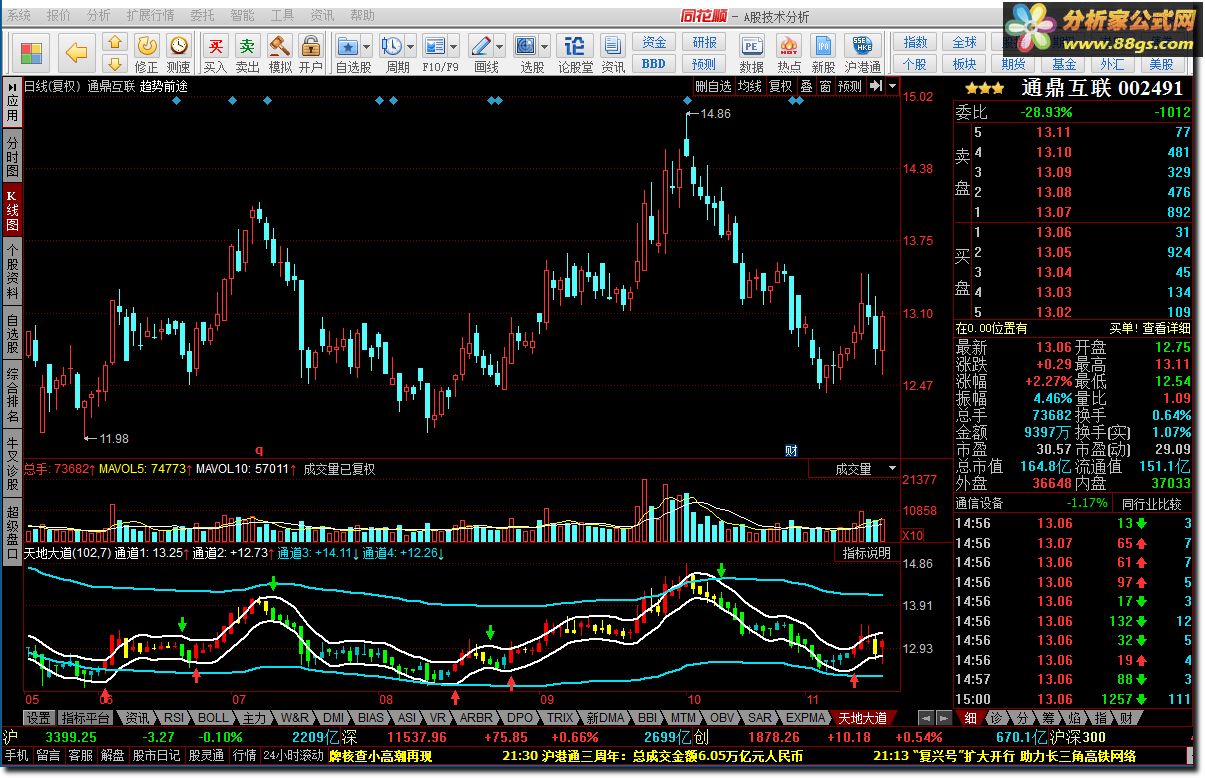Expand the 周期 dropdown arrow

pyautogui.click(x=411, y=47)
